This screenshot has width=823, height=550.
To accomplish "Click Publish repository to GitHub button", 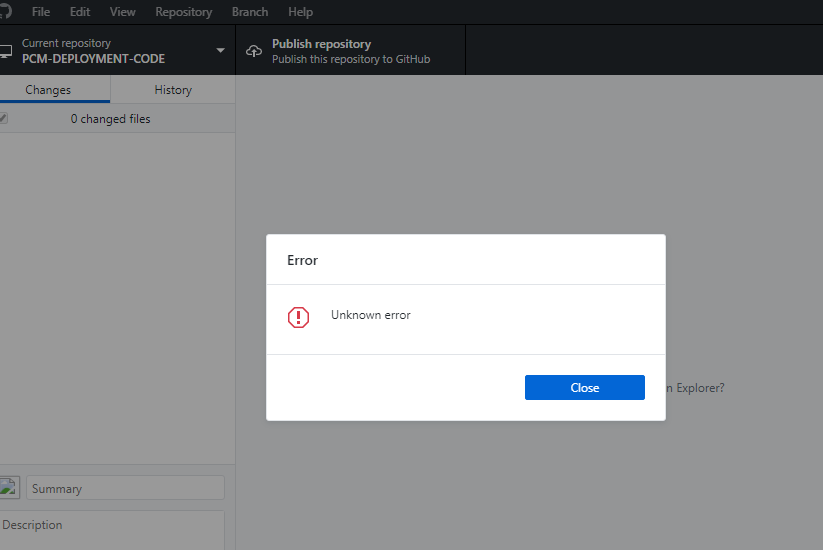I will point(351,50).
